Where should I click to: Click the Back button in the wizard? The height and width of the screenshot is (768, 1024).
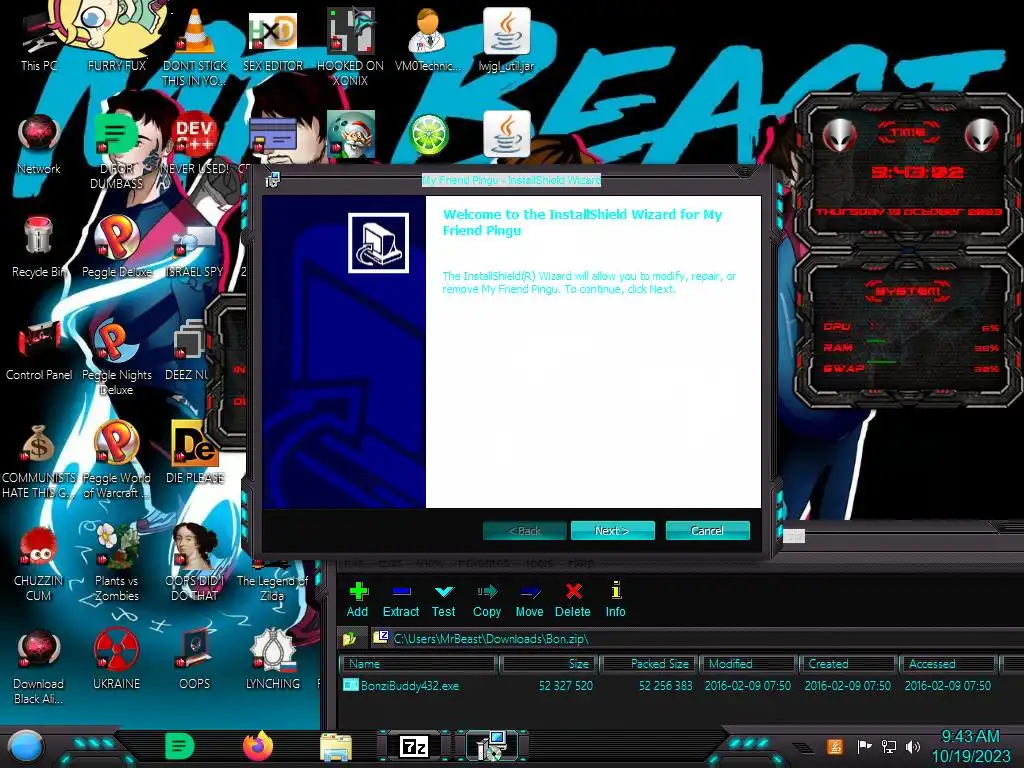524,531
